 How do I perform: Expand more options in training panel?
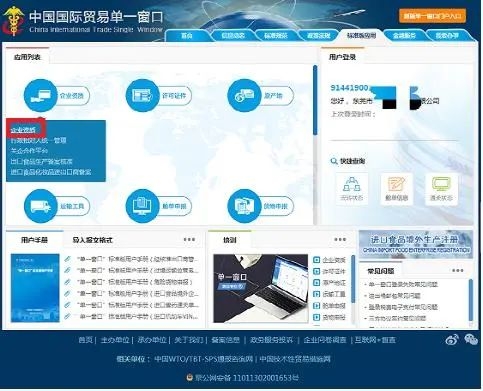tap(340, 239)
